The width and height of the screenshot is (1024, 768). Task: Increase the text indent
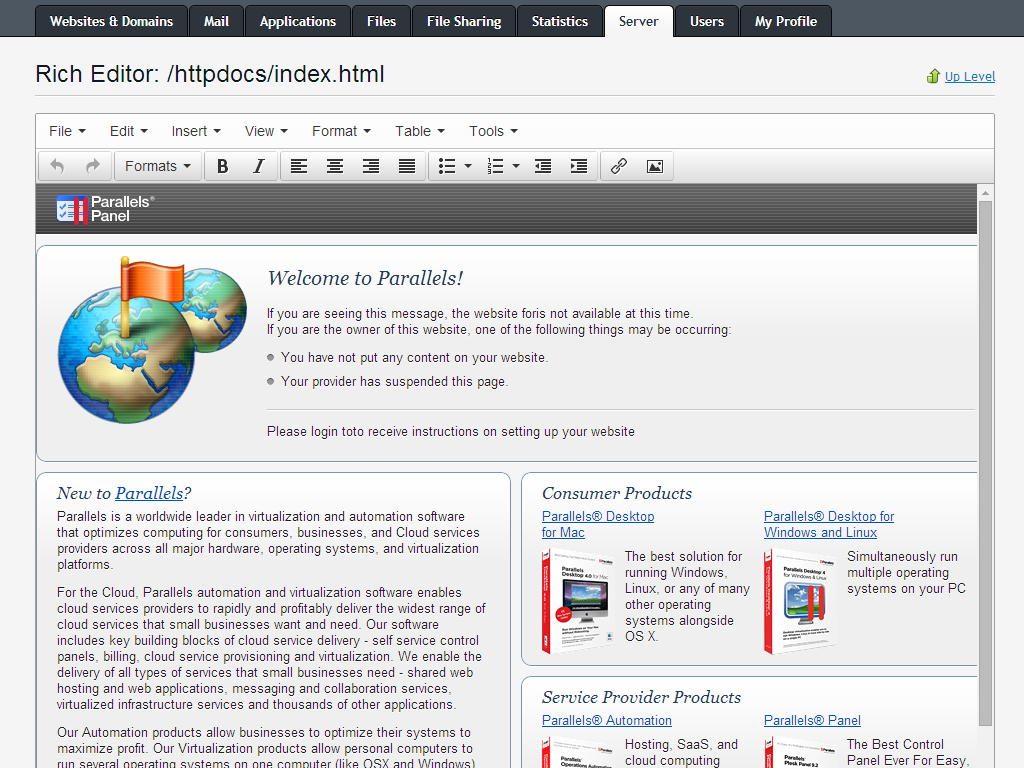point(578,166)
